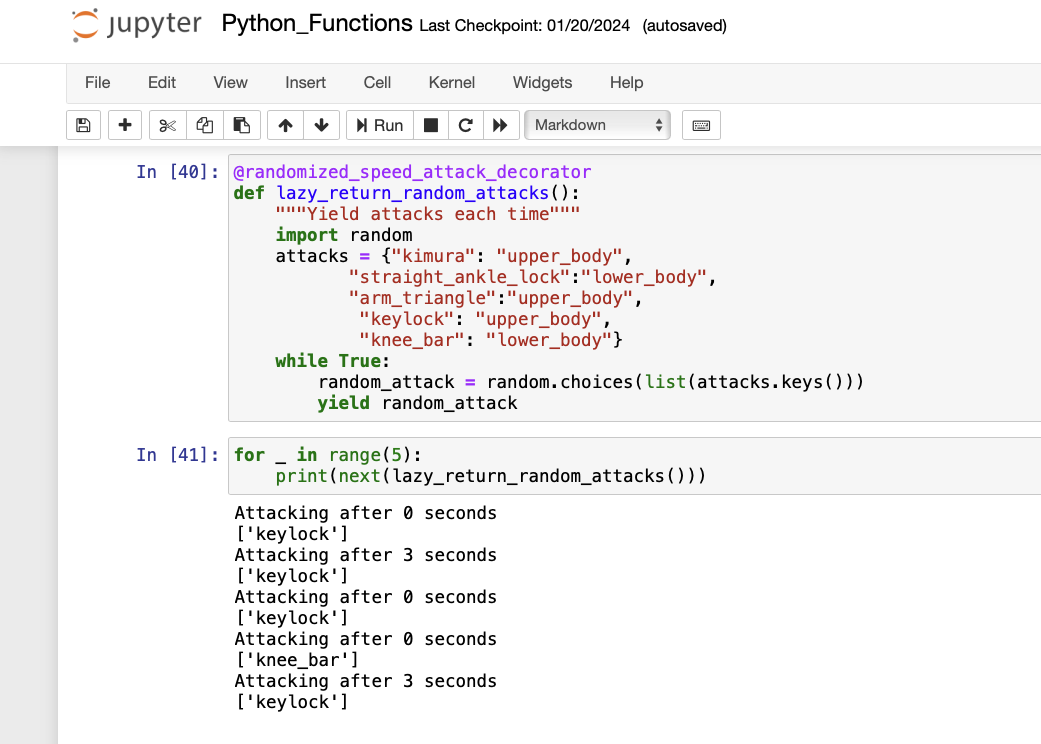
Task: Open the Edit menu
Action: click(x=162, y=82)
